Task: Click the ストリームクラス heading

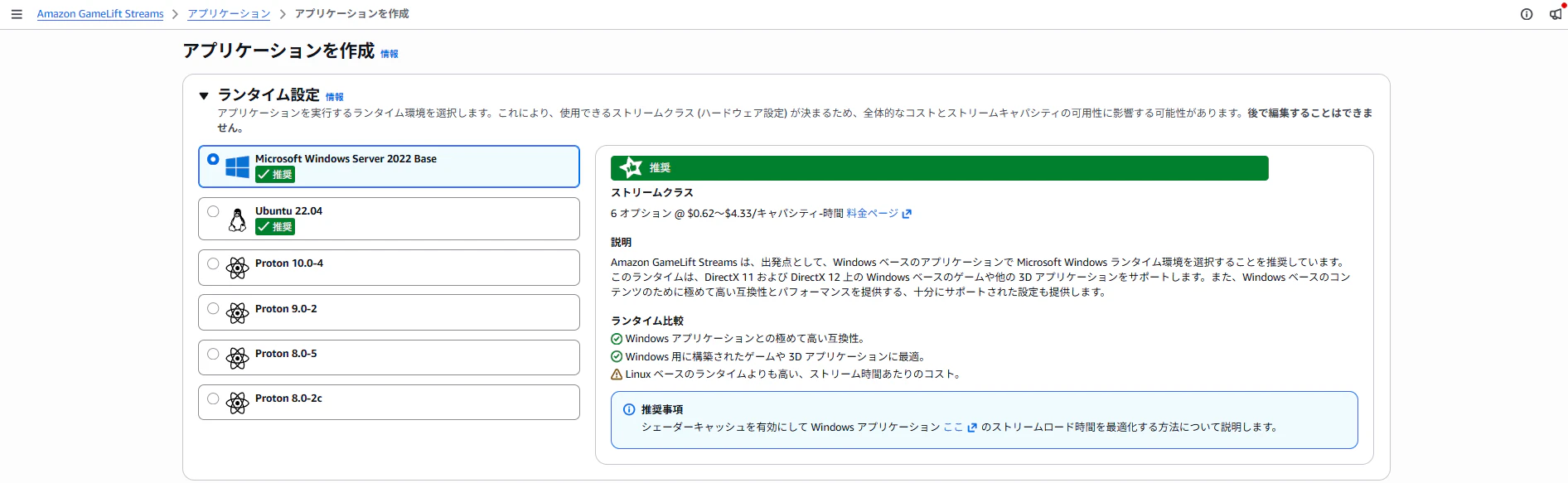Action: tap(652, 192)
